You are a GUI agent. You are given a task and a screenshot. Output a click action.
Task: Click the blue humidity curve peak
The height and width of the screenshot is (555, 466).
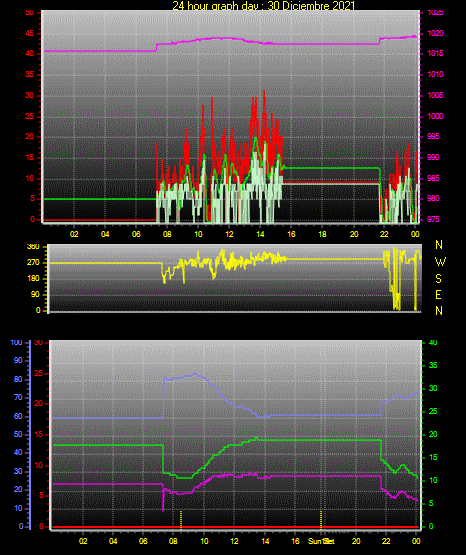(194, 373)
